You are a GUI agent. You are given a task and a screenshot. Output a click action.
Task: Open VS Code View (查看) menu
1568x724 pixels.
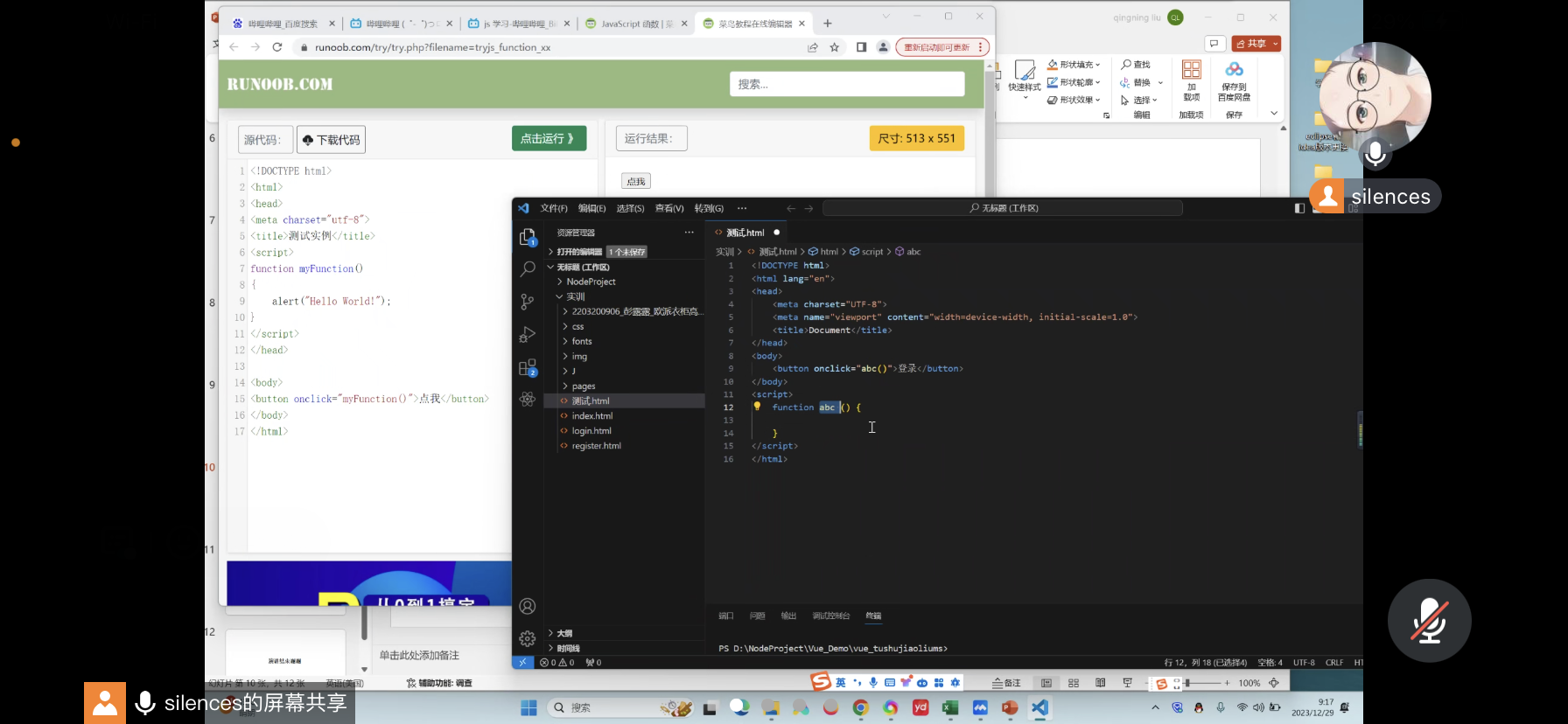click(669, 208)
